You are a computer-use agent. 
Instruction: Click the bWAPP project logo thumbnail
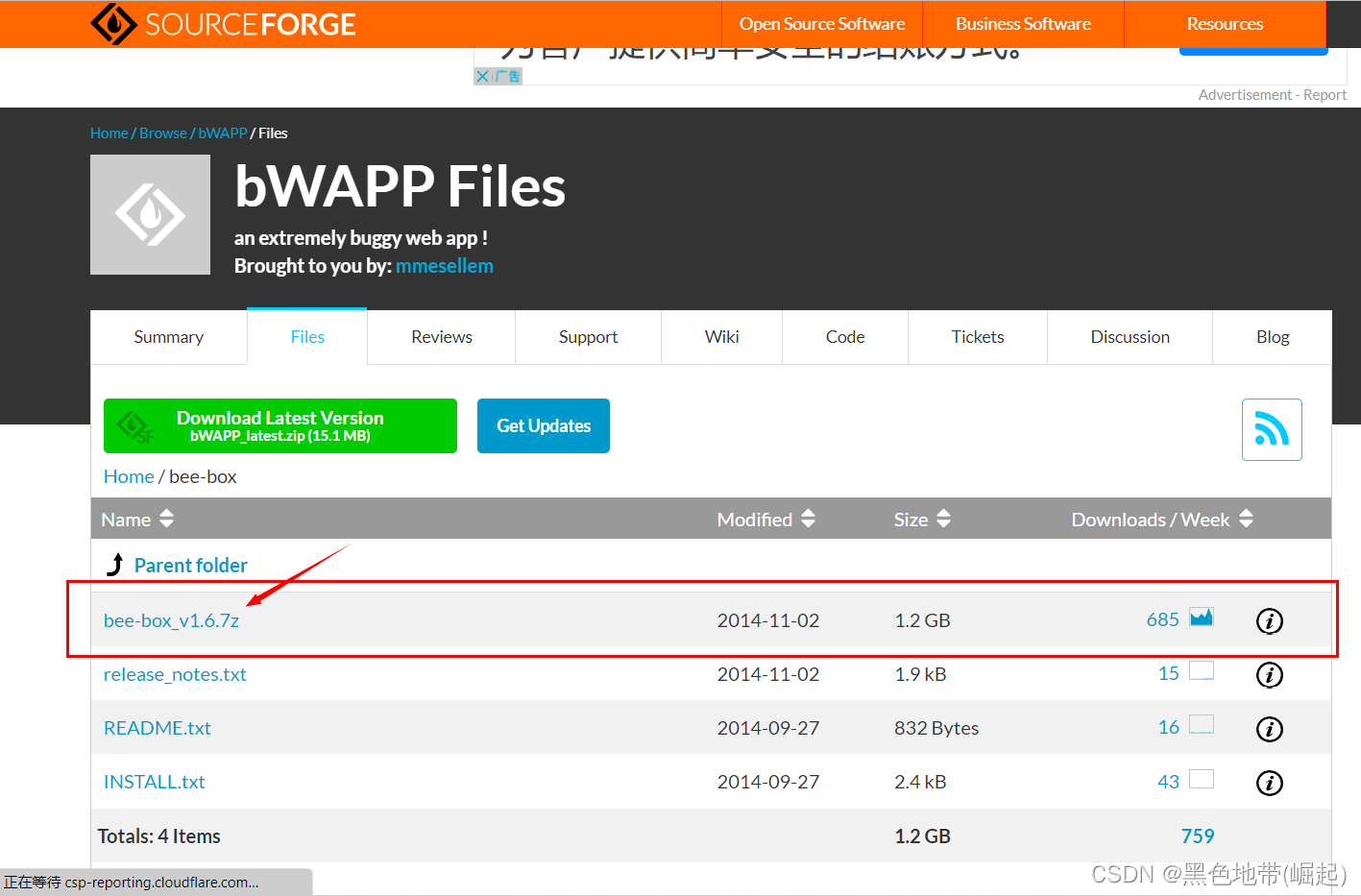click(150, 214)
